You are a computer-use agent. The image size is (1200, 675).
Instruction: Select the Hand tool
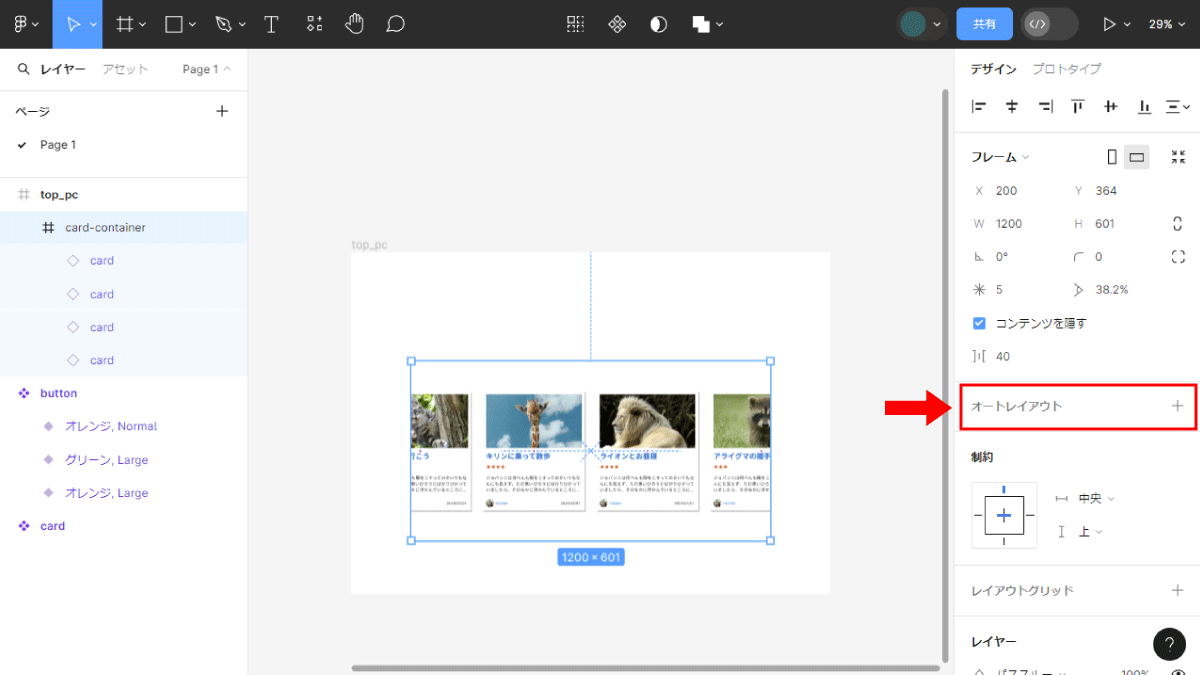click(x=355, y=24)
